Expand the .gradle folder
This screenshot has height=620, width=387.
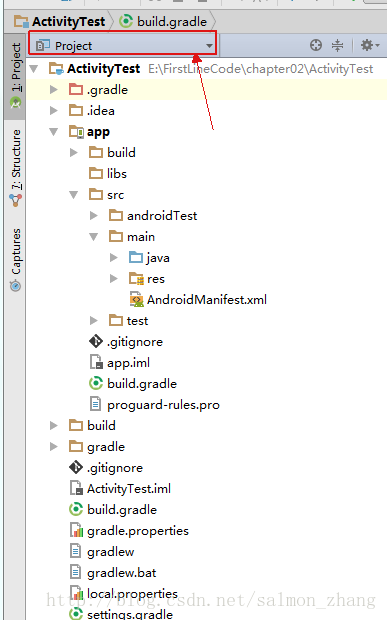(53, 90)
